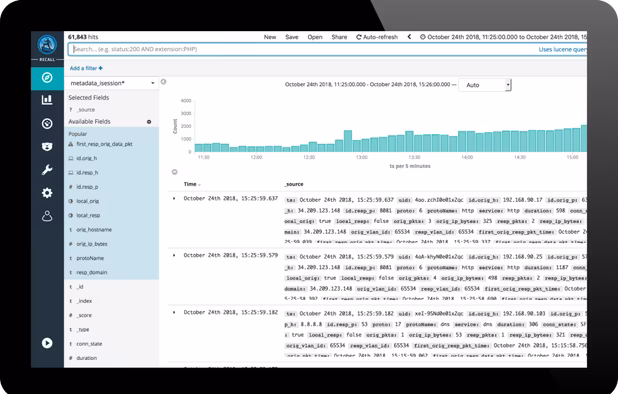The height and width of the screenshot is (394, 618).
Task: Click the Selected Fields heading
Action: (89, 98)
